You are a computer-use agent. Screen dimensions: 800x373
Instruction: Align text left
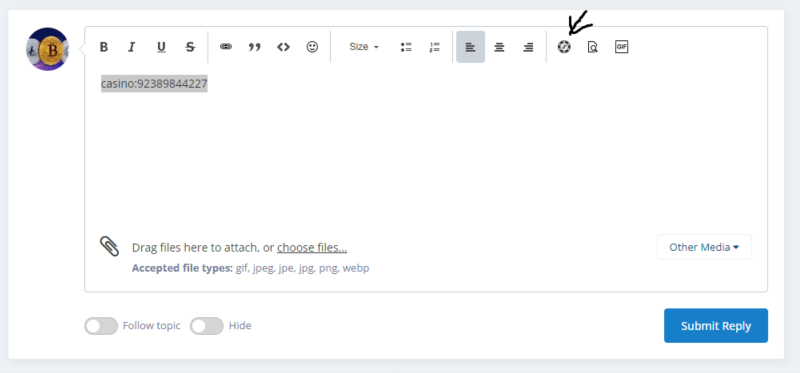point(470,47)
